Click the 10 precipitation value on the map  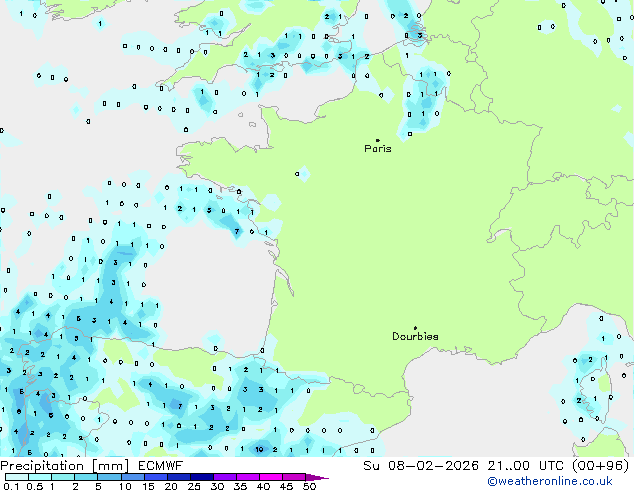coord(259,449)
